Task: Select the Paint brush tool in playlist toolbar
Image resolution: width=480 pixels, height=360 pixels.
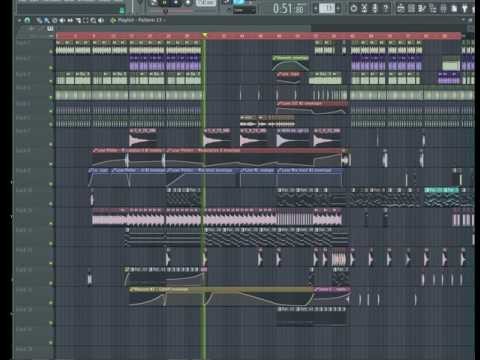Action: pyautogui.click(x=47, y=21)
